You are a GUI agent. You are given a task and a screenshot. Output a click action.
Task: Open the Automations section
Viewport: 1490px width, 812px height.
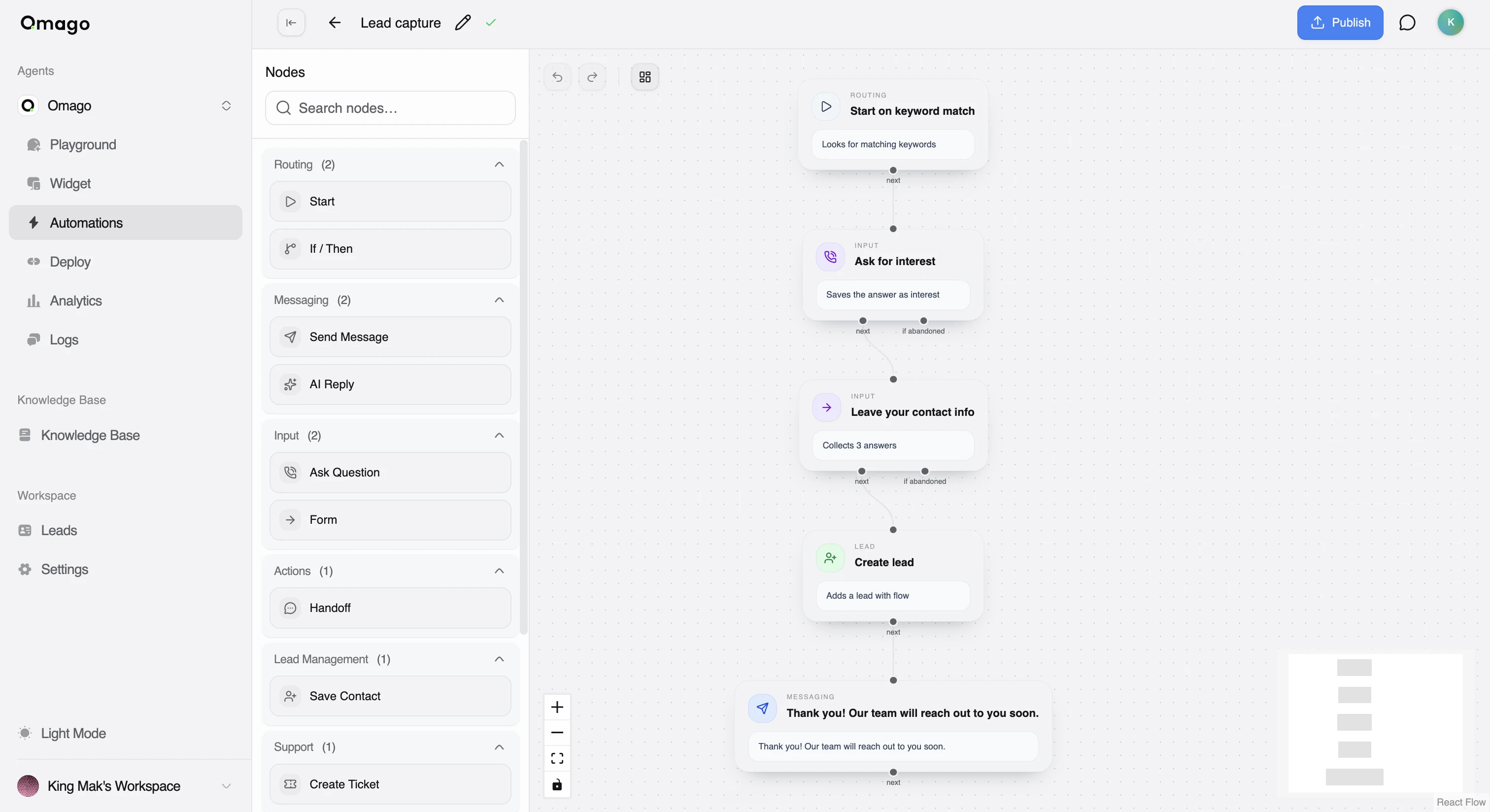coord(126,223)
